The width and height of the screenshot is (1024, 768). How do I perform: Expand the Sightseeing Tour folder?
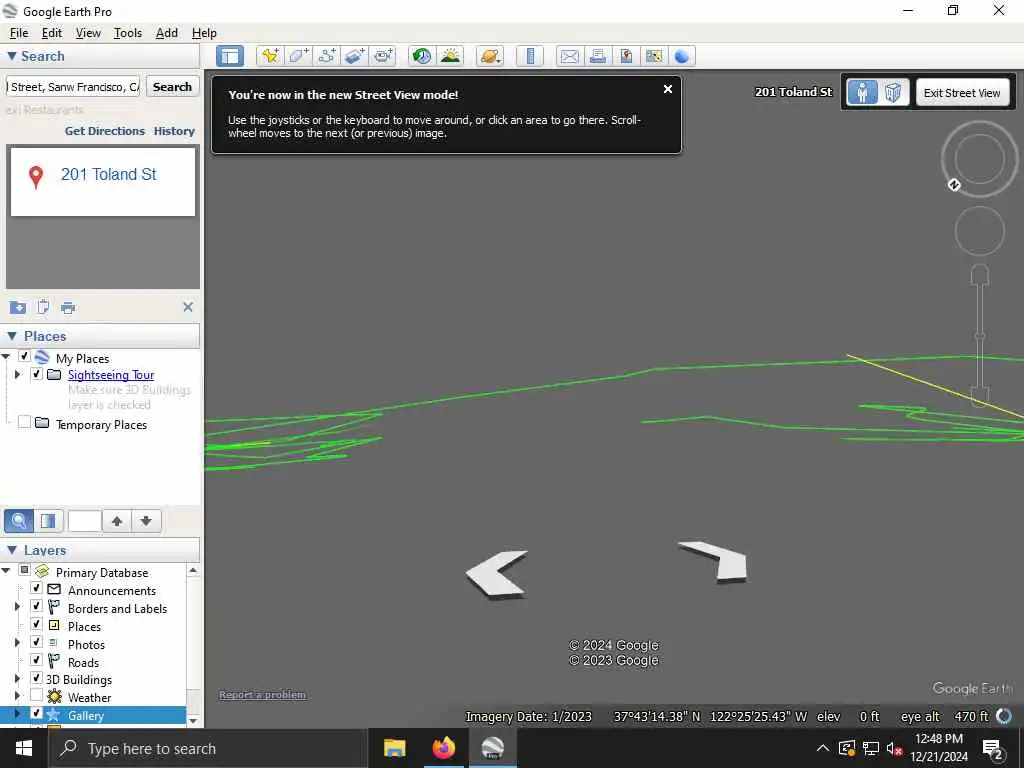coord(18,374)
